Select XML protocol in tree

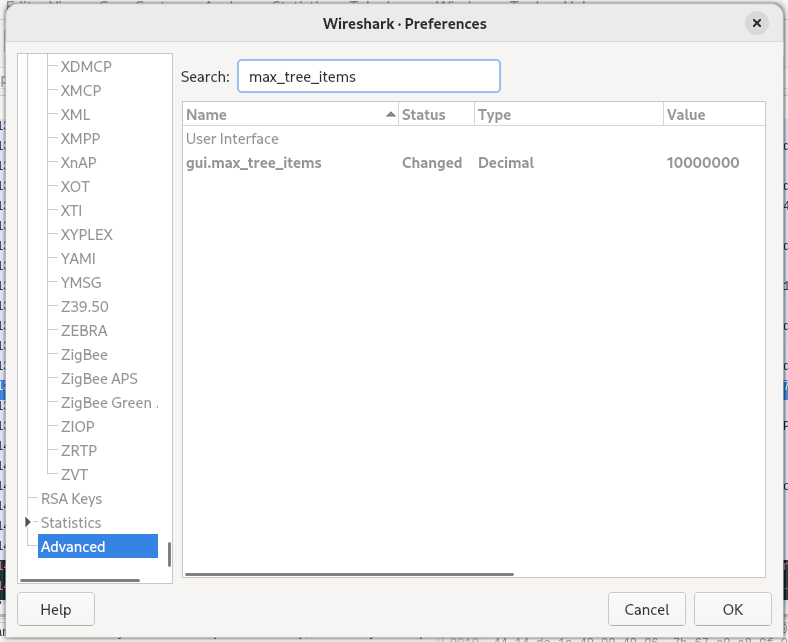point(75,115)
